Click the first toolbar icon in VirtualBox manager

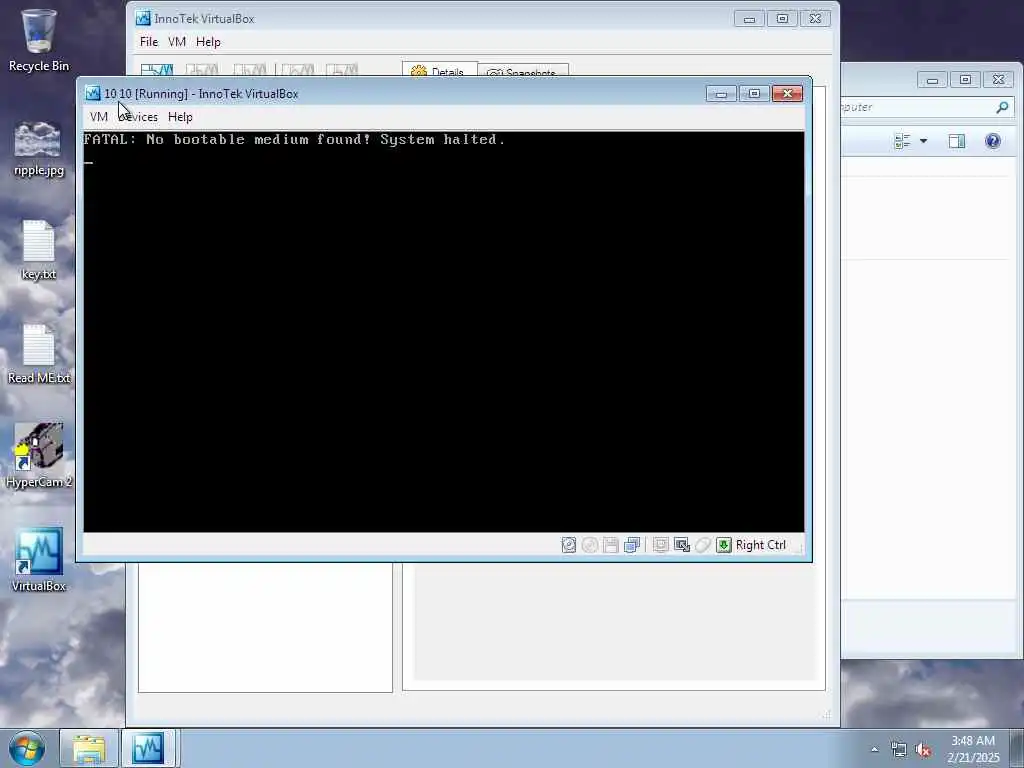[x=157, y=69]
